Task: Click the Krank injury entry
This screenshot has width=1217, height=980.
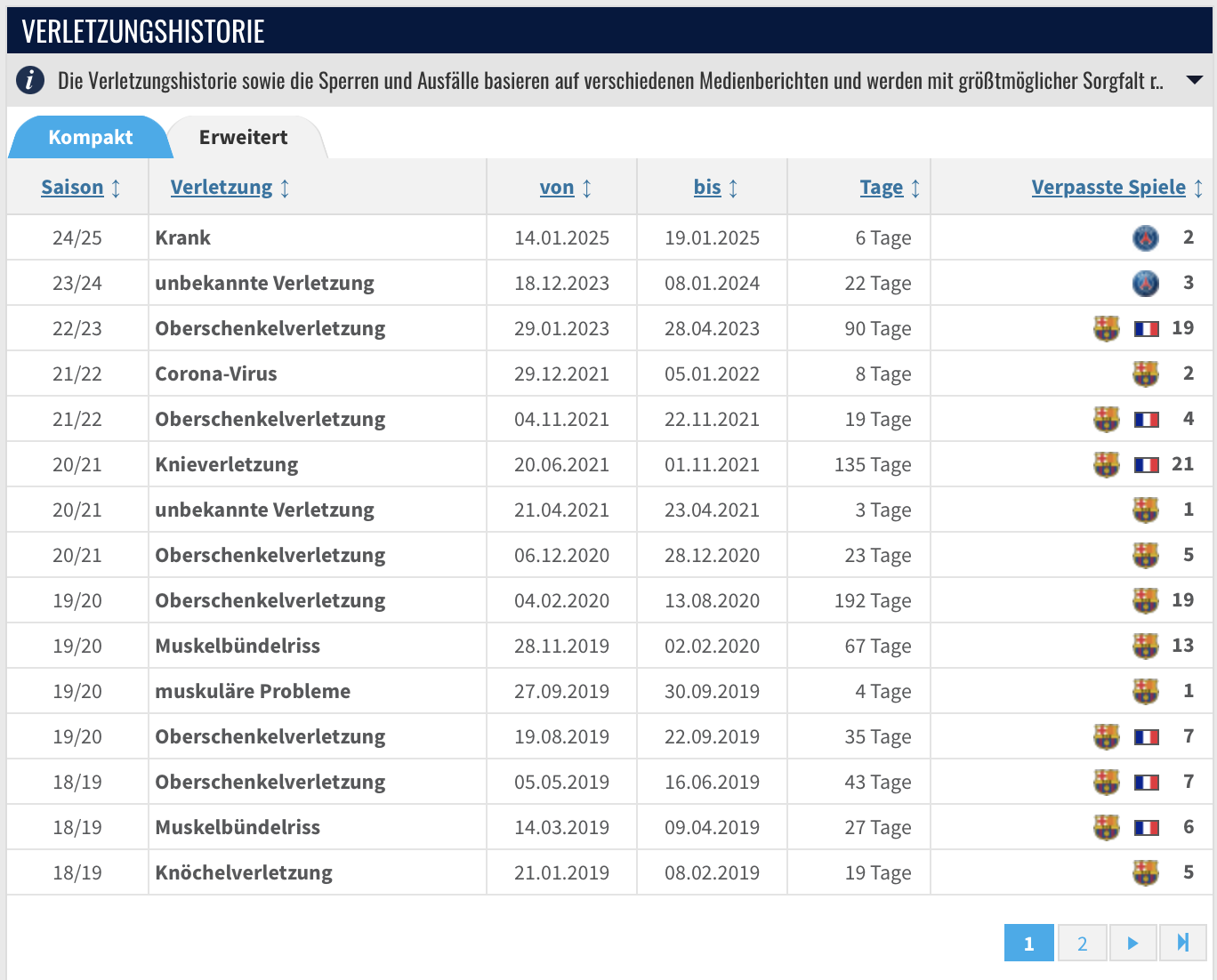Action: tap(182, 237)
